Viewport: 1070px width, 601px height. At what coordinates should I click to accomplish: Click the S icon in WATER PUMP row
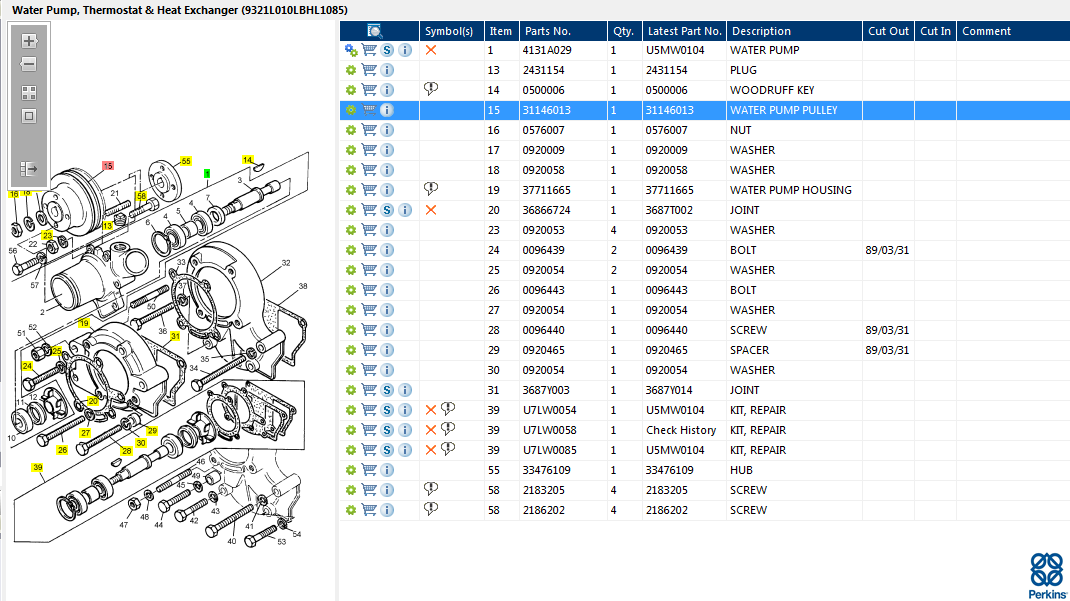387,50
